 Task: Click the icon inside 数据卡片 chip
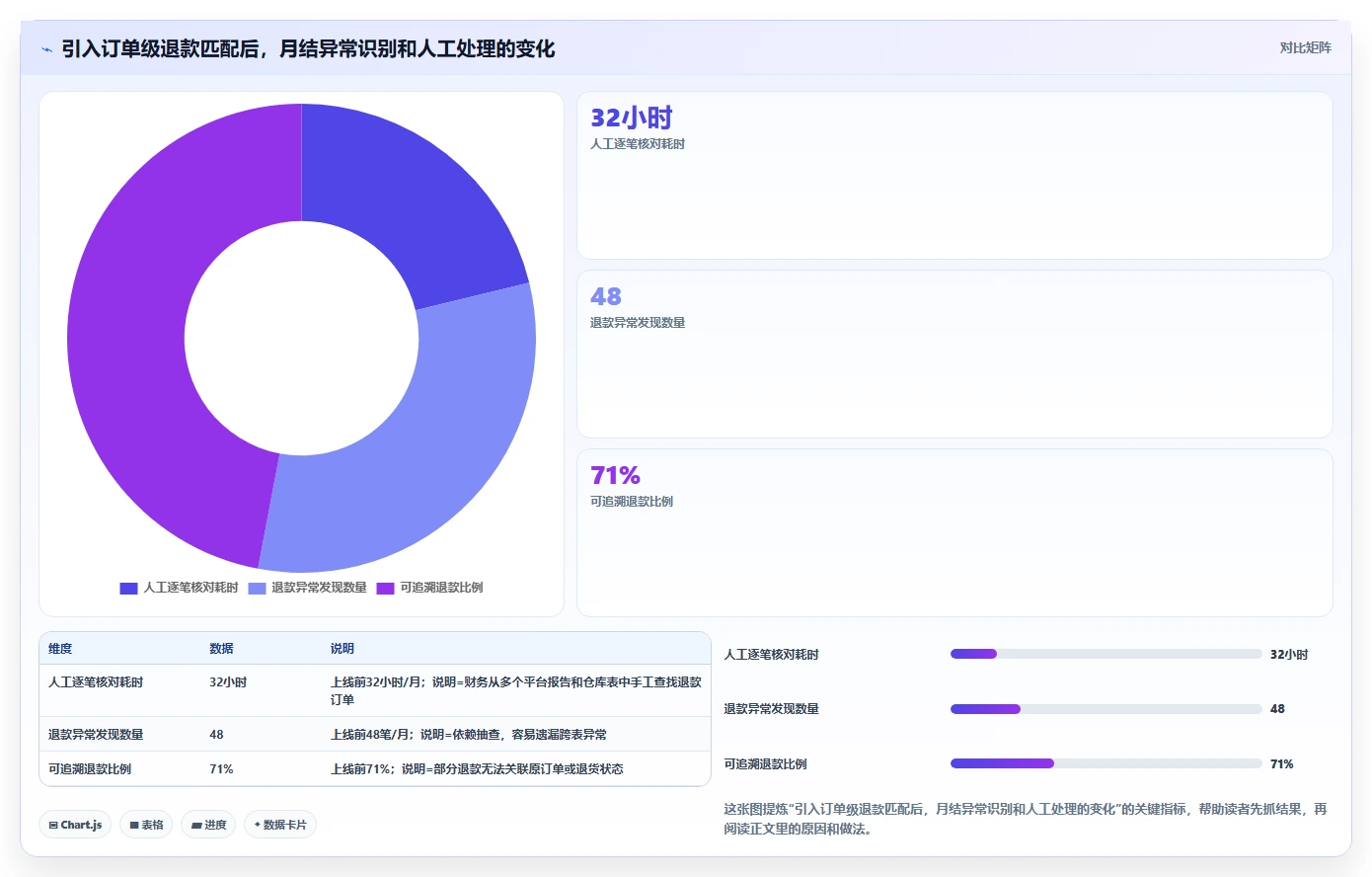click(x=257, y=825)
